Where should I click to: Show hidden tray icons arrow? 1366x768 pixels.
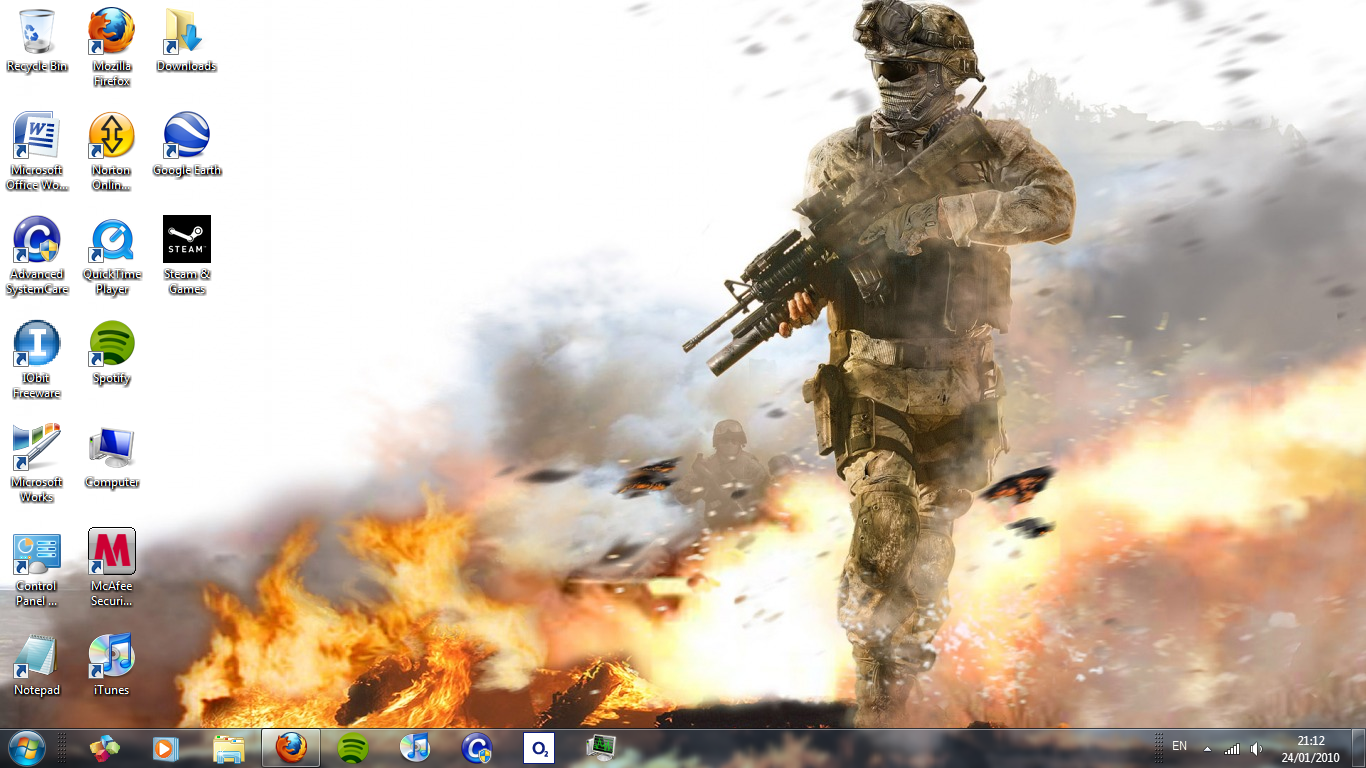click(x=1207, y=749)
